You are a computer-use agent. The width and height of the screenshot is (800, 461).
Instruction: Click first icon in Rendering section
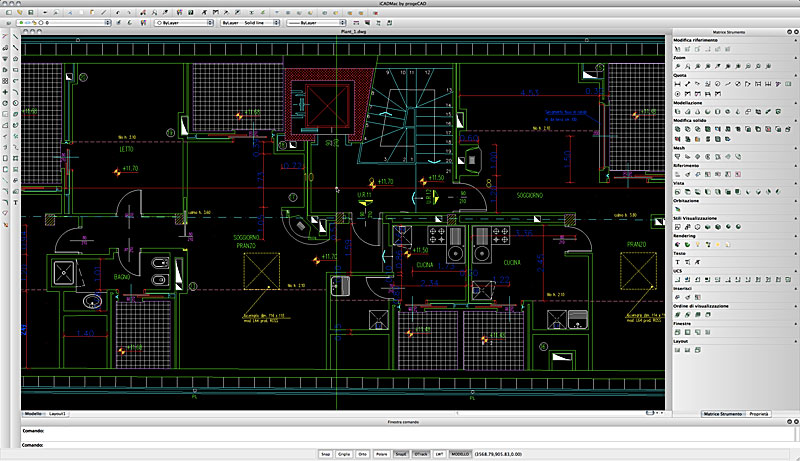[x=678, y=244]
